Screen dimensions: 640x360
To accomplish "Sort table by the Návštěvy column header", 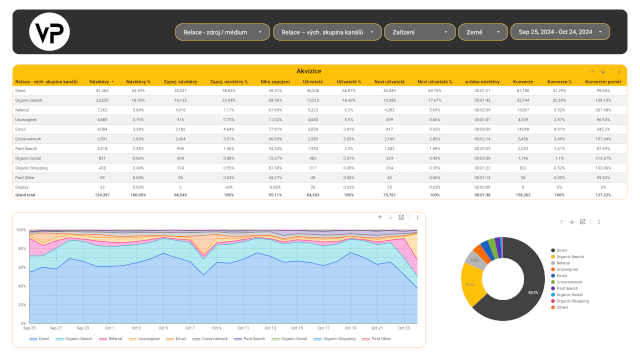I will 100,82.
